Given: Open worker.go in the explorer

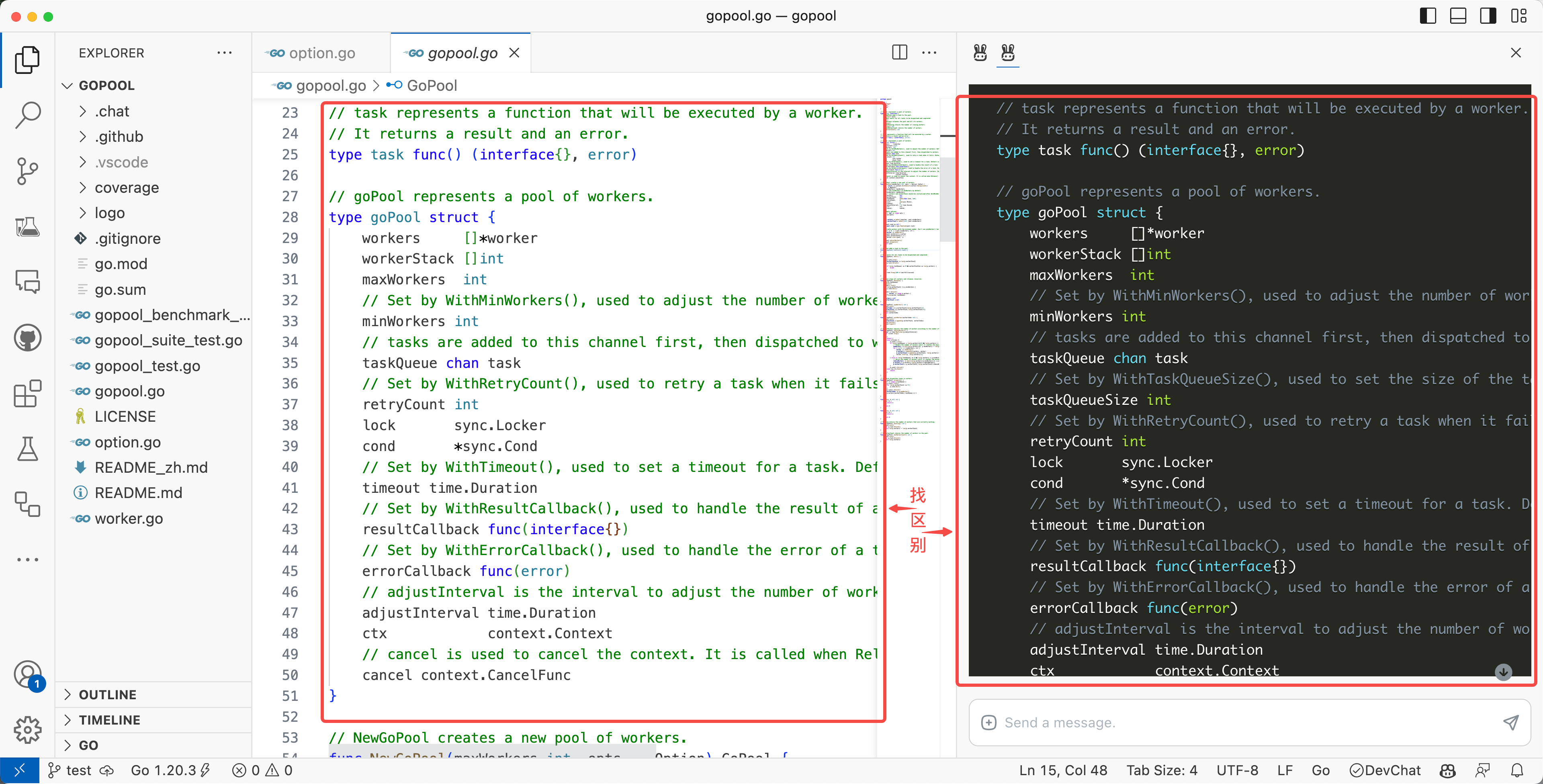Looking at the screenshot, I should pyautogui.click(x=128, y=519).
